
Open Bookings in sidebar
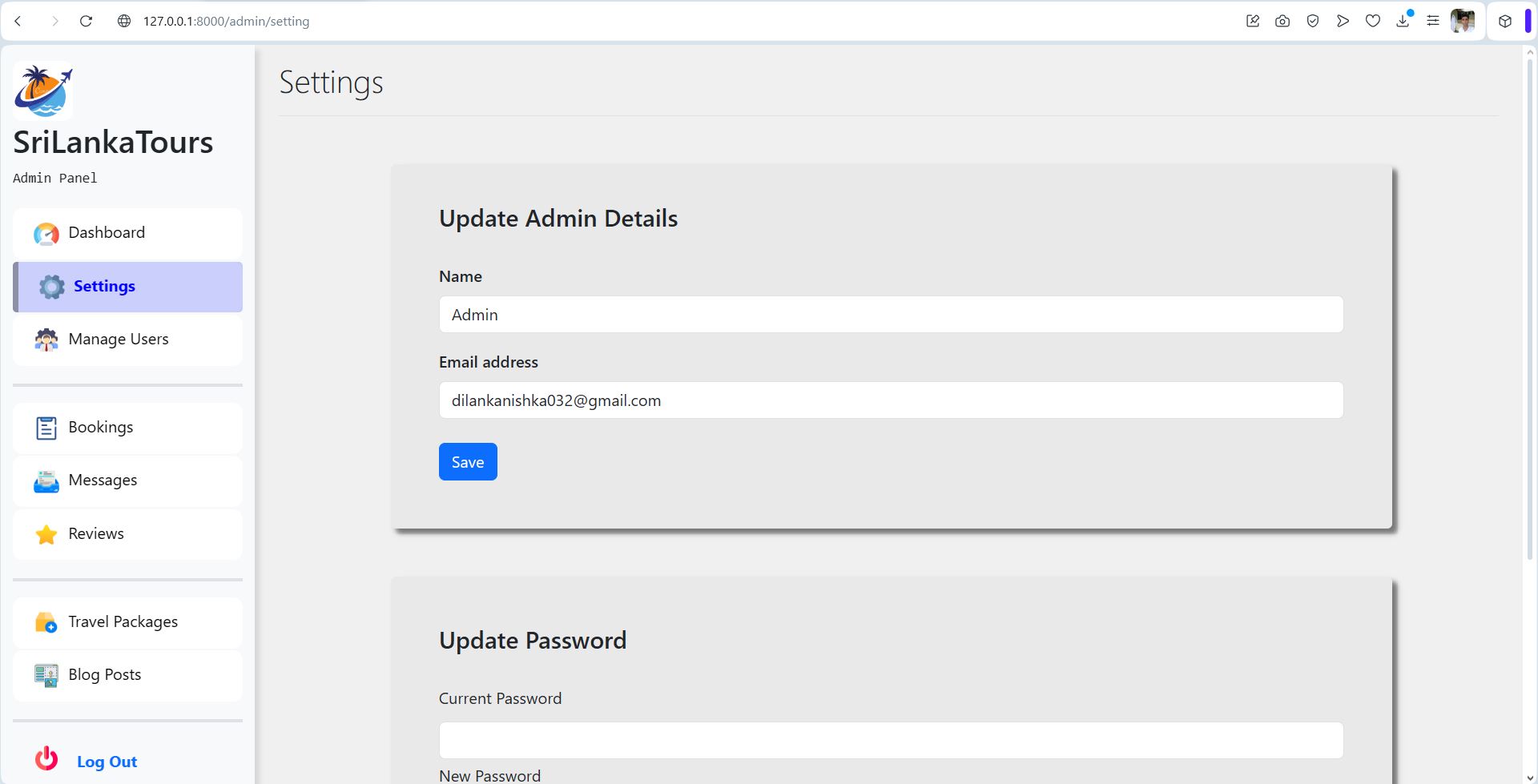pos(127,428)
